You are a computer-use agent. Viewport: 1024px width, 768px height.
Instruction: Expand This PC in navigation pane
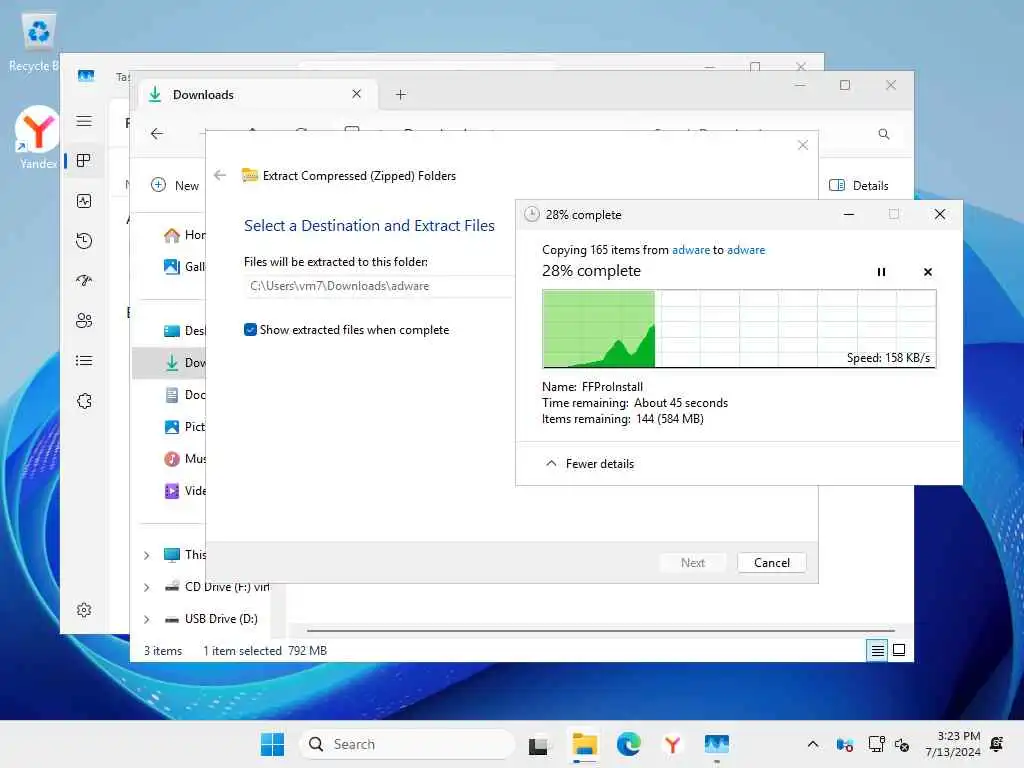click(x=146, y=555)
